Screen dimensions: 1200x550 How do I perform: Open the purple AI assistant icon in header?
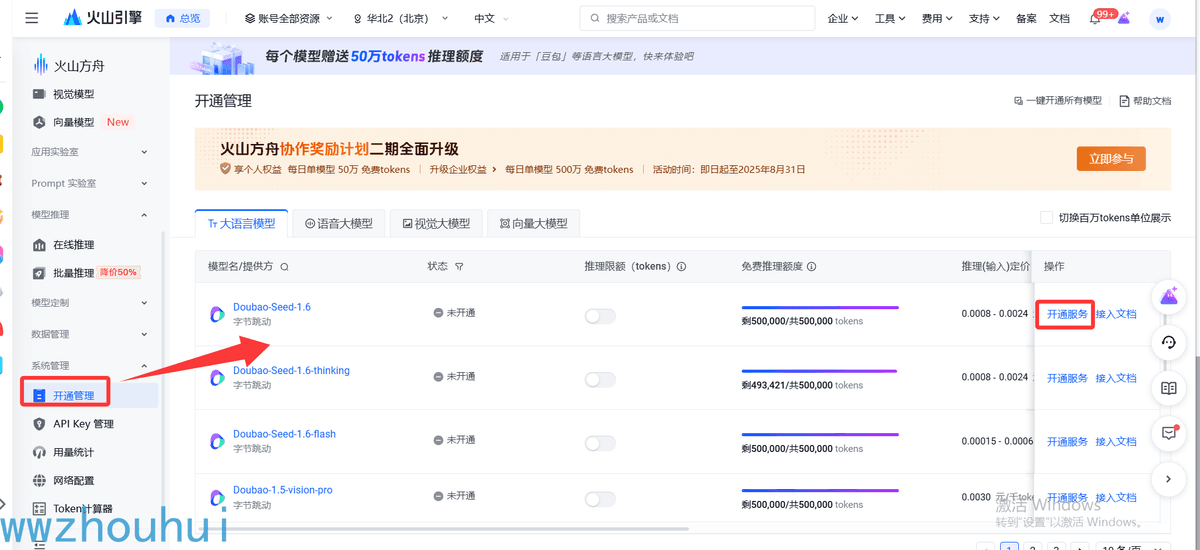pyautogui.click(x=1124, y=18)
